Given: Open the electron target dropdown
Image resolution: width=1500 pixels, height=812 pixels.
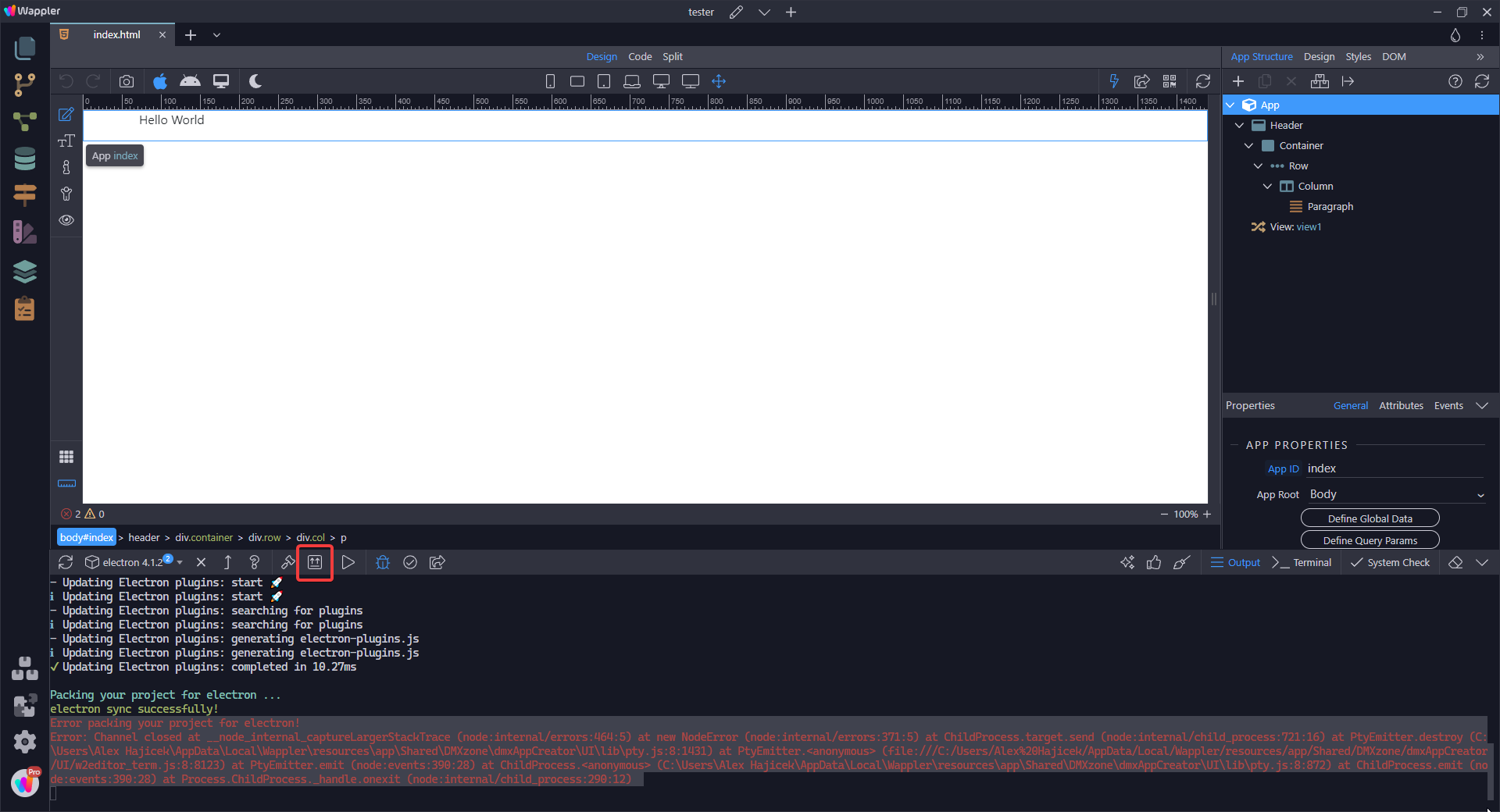Looking at the screenshot, I should click(x=180, y=563).
